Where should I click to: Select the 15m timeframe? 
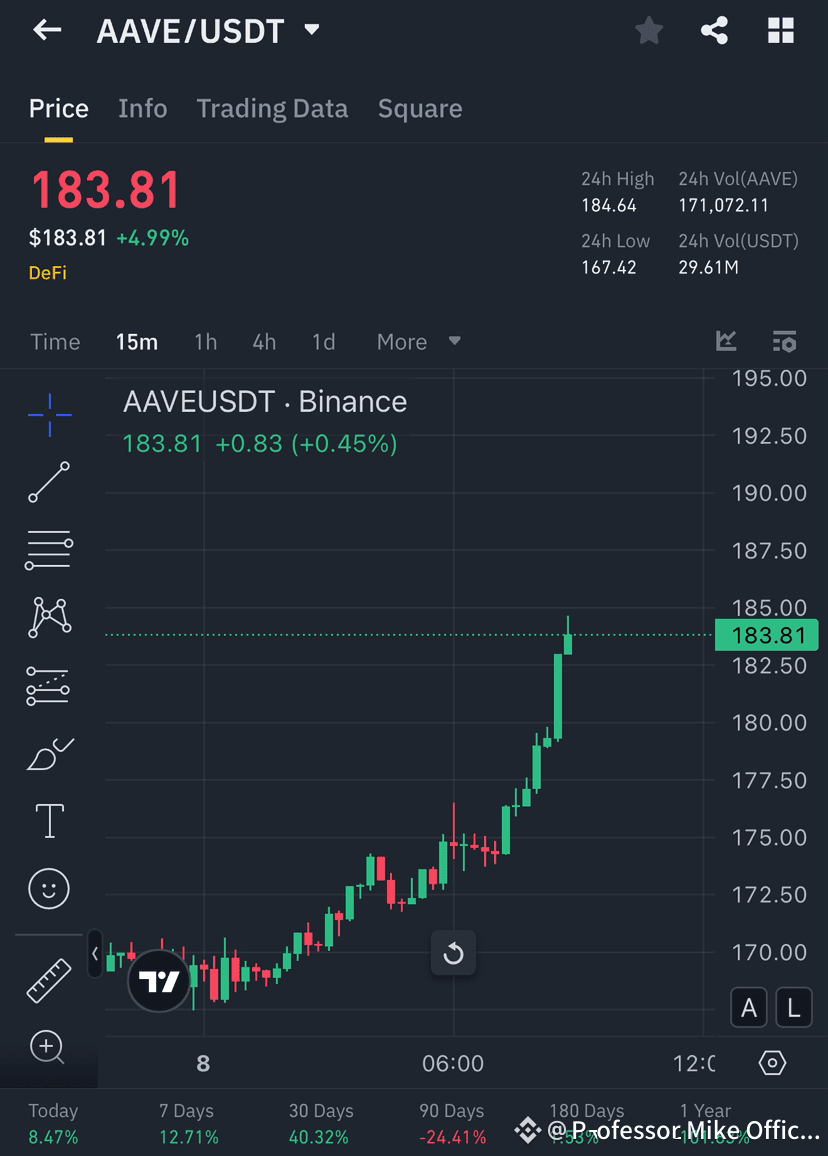point(137,341)
